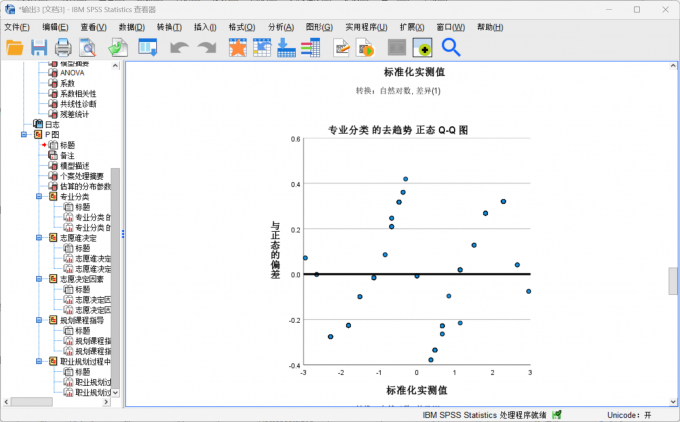This screenshot has height=422, width=680.
Task: Click the Open folder toolbar icon
Action: pyautogui.click(x=15, y=47)
